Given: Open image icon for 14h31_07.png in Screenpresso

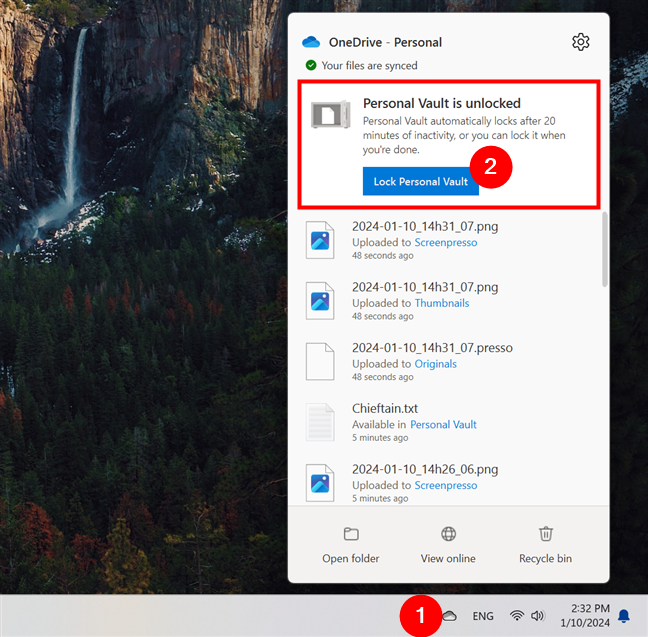Looking at the screenshot, I should click(320, 240).
